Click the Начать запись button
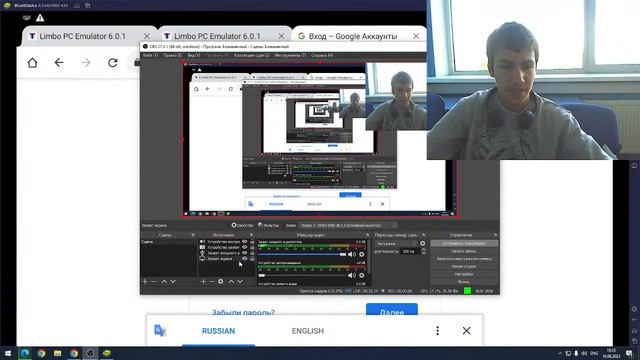Image resolution: width=640 pixels, height=360 pixels. [464, 251]
